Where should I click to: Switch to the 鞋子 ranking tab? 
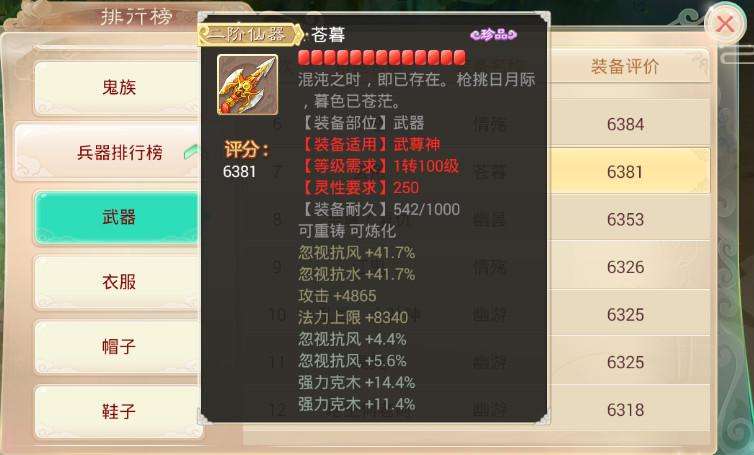118,412
